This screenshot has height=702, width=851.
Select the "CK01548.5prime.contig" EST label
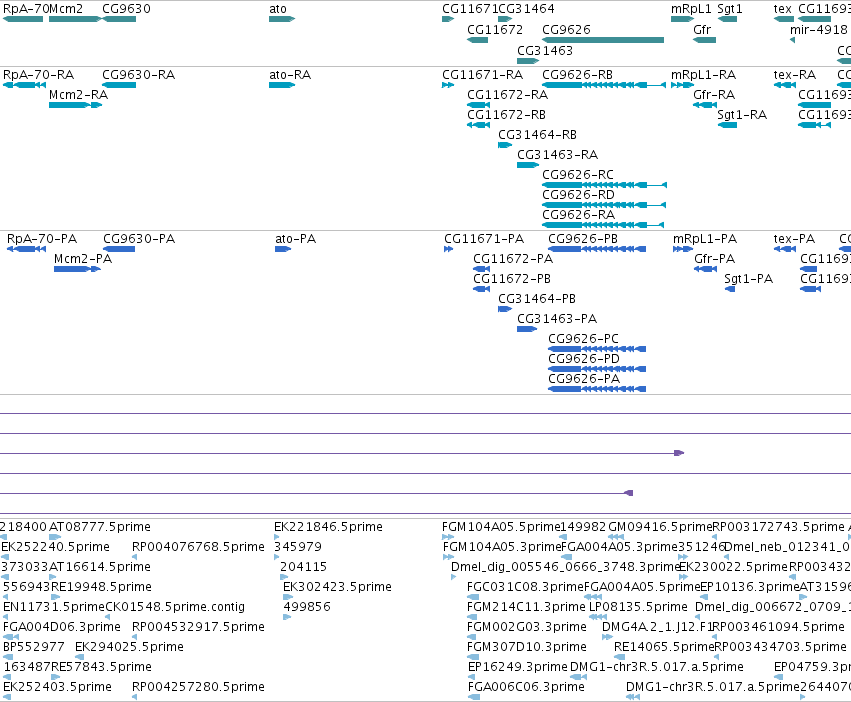(175, 606)
